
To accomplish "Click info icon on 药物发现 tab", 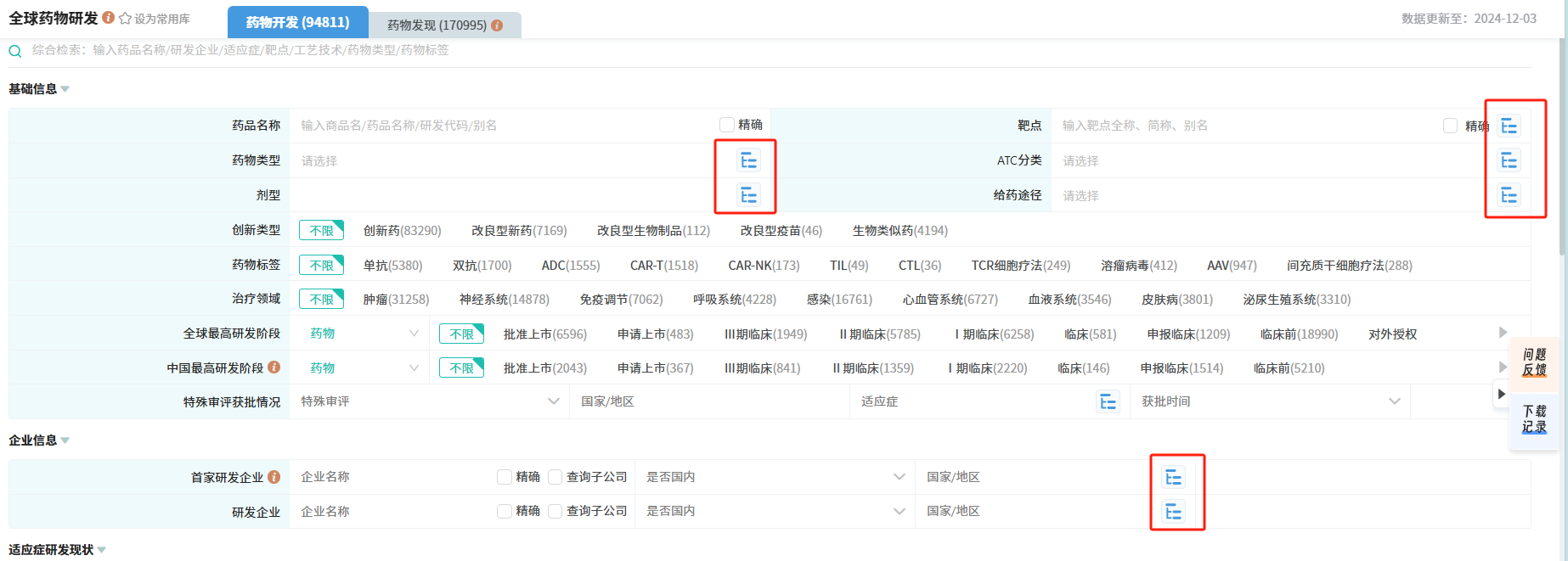I will coord(497,25).
